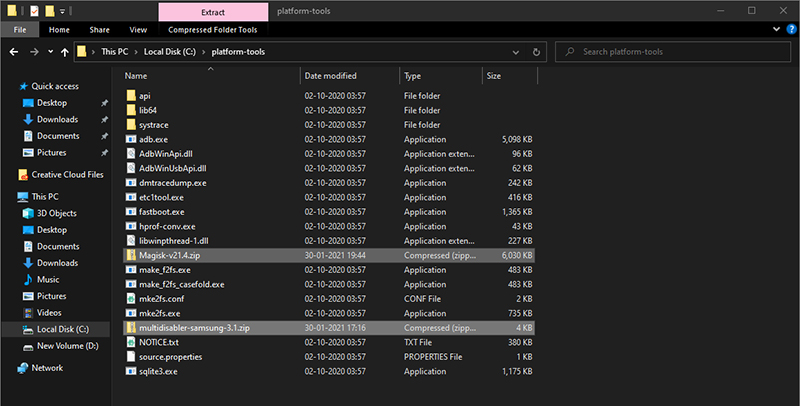Select the Magisk-v21.4.zip archive icon
This screenshot has height=406, width=800.
click(x=131, y=255)
